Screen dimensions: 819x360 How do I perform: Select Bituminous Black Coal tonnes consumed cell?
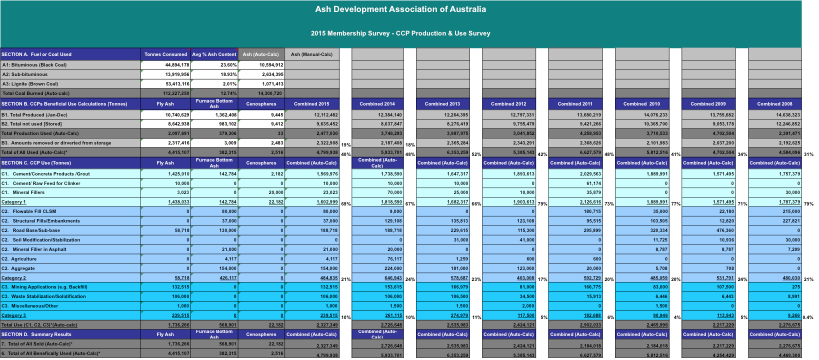point(166,65)
